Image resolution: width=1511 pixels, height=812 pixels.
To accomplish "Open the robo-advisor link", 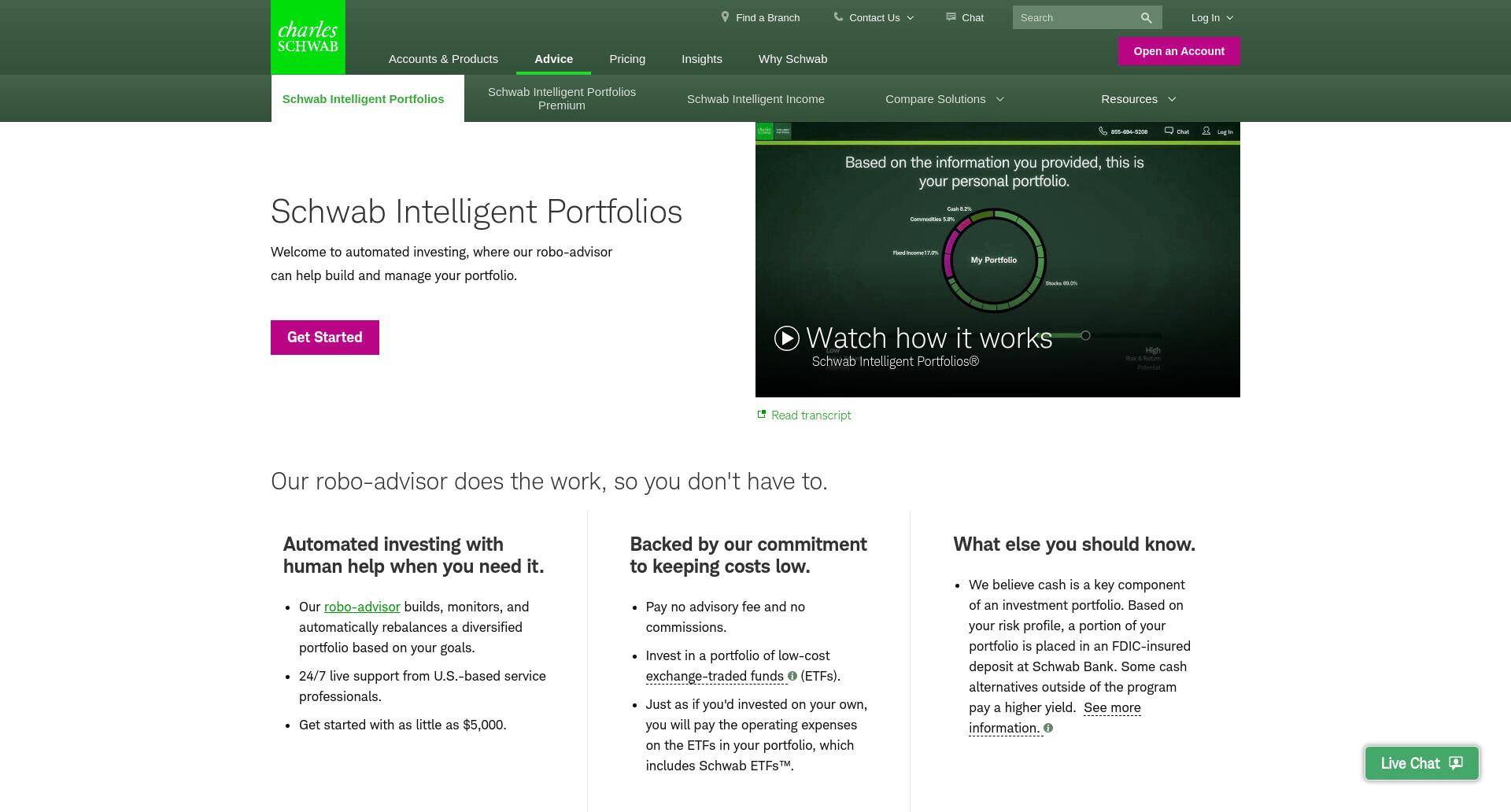I will 362,607.
